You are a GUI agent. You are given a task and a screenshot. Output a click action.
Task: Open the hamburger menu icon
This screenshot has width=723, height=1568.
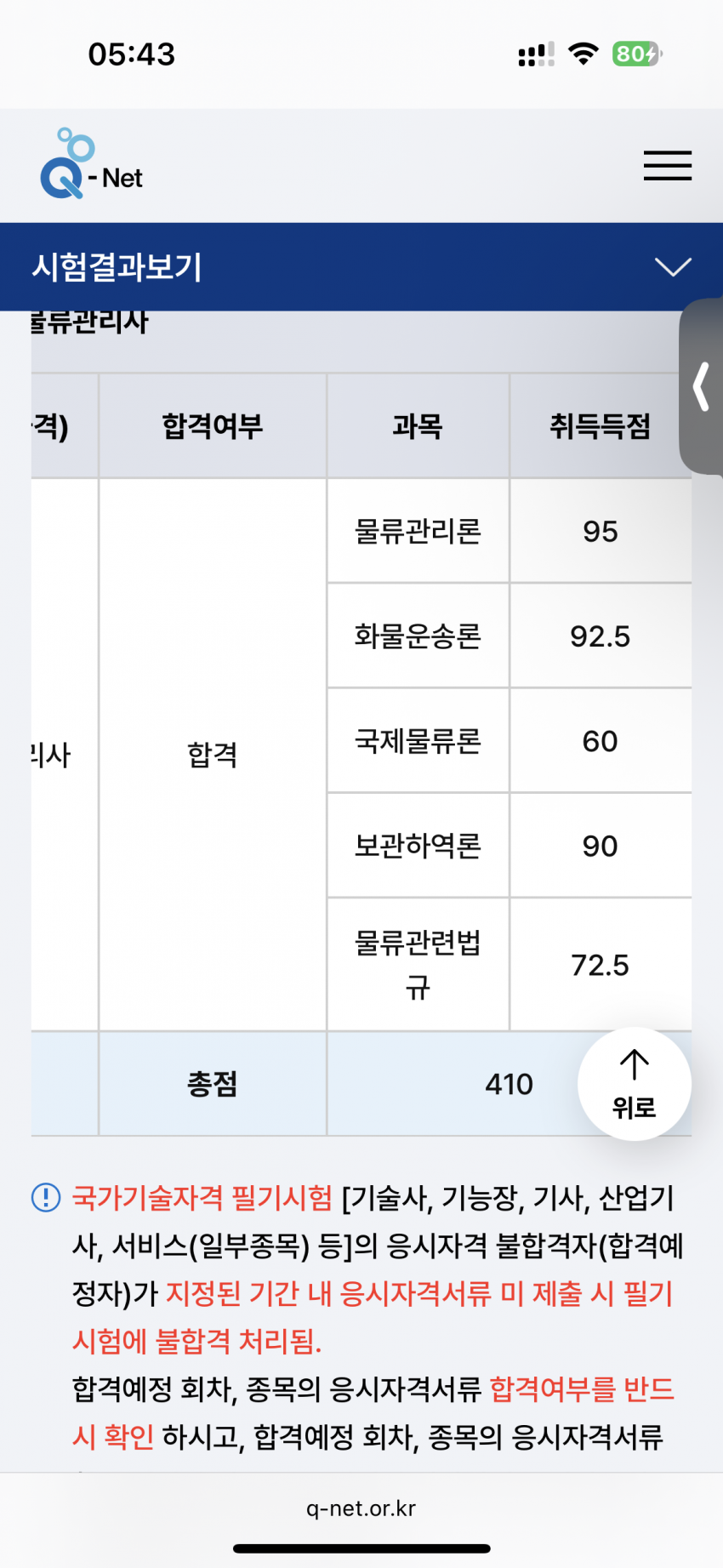(667, 165)
